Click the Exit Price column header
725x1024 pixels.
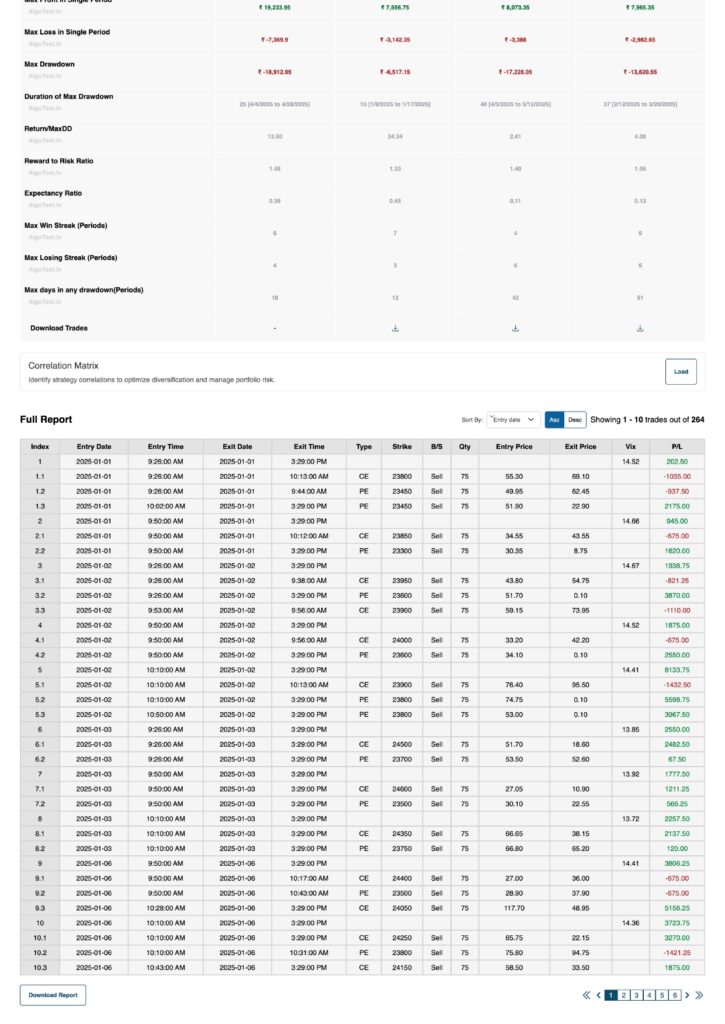[581, 447]
